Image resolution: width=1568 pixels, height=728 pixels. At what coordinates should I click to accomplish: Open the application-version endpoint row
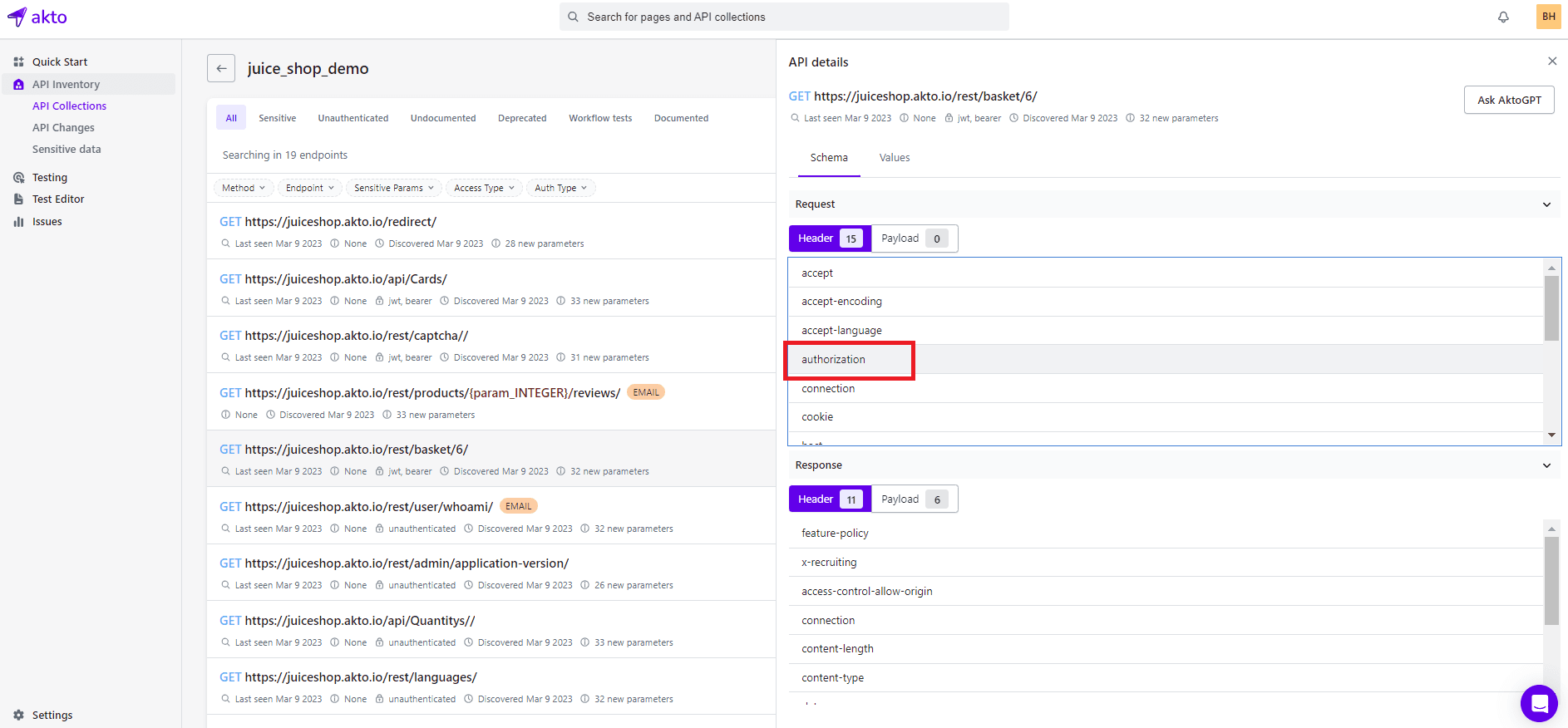coord(491,573)
